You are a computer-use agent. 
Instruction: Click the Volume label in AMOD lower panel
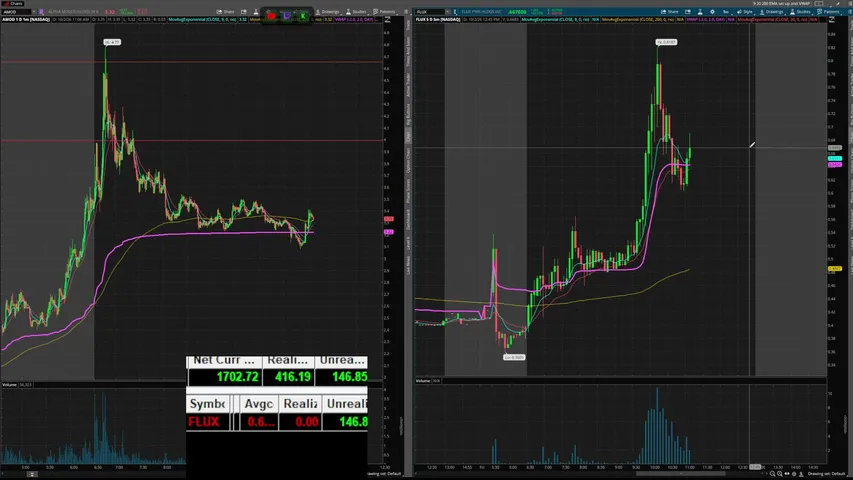point(9,385)
